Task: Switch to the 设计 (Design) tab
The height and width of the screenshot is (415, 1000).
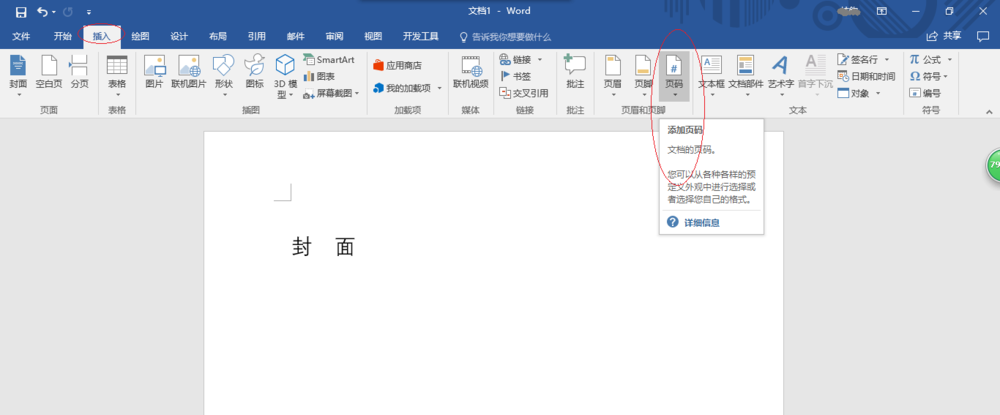Action: (179, 36)
